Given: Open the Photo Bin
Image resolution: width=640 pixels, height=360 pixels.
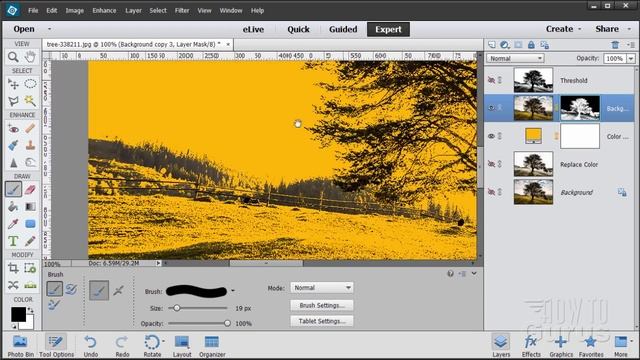Looking at the screenshot, I should (x=20, y=345).
